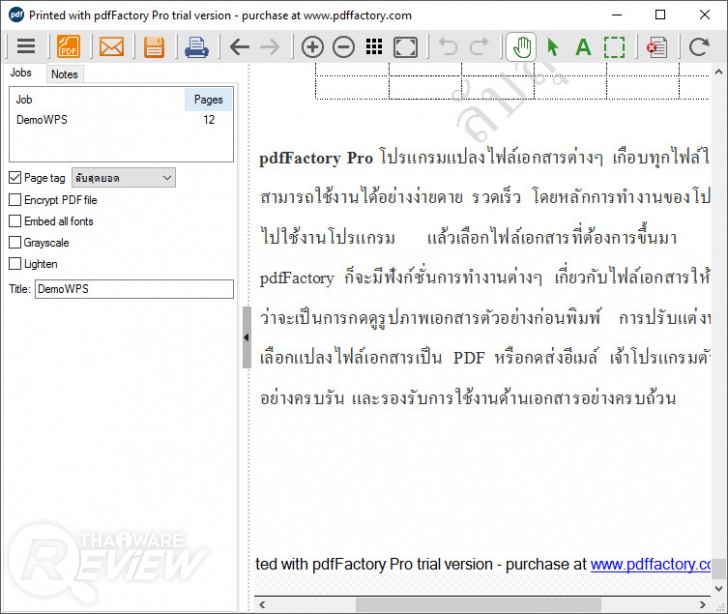
Task: Collapse the left panel with splitter arrow
Action: click(247, 337)
